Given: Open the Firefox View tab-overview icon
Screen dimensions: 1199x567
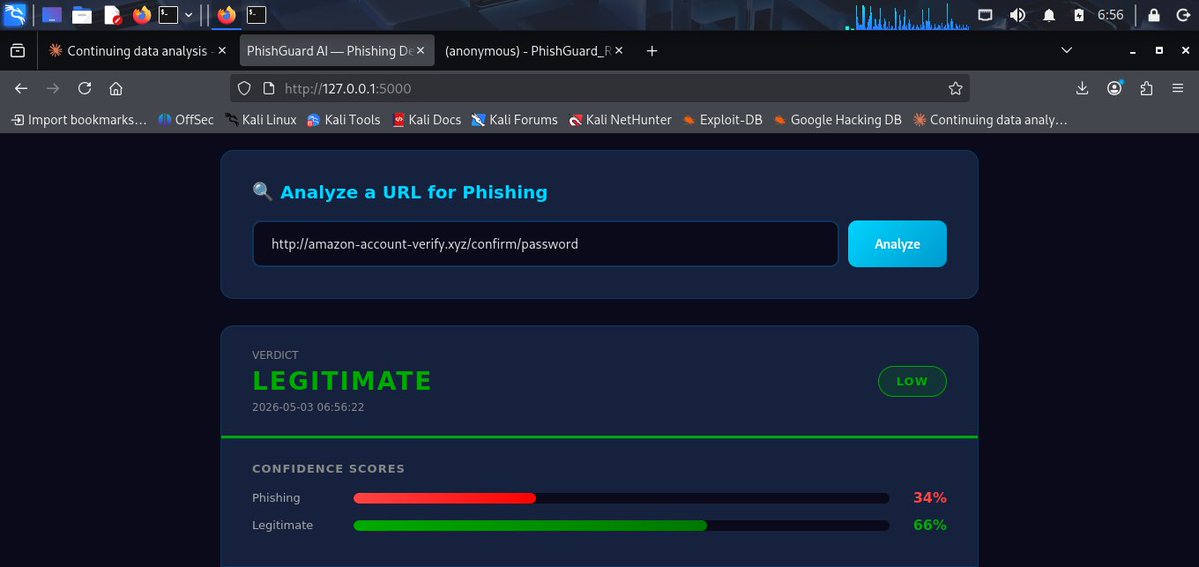Looking at the screenshot, I should pos(18,51).
